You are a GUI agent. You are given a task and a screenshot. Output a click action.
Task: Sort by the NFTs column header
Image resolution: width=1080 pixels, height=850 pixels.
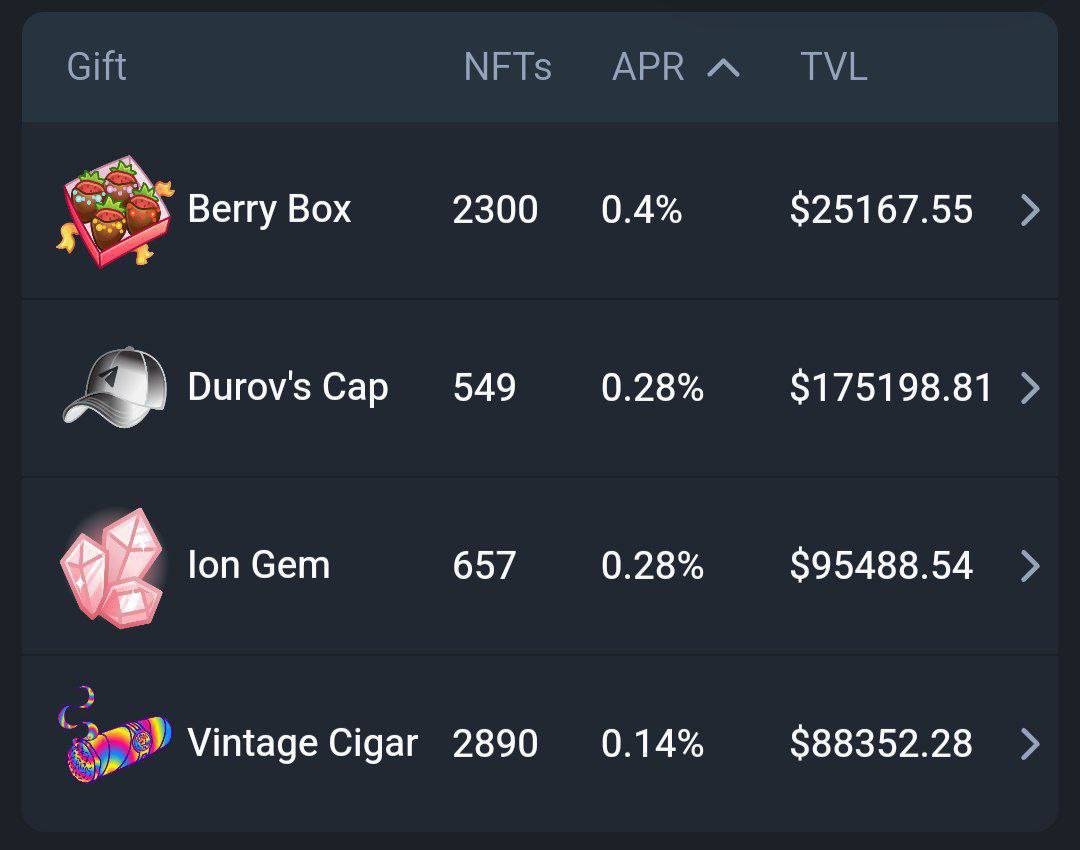pyautogui.click(x=508, y=67)
